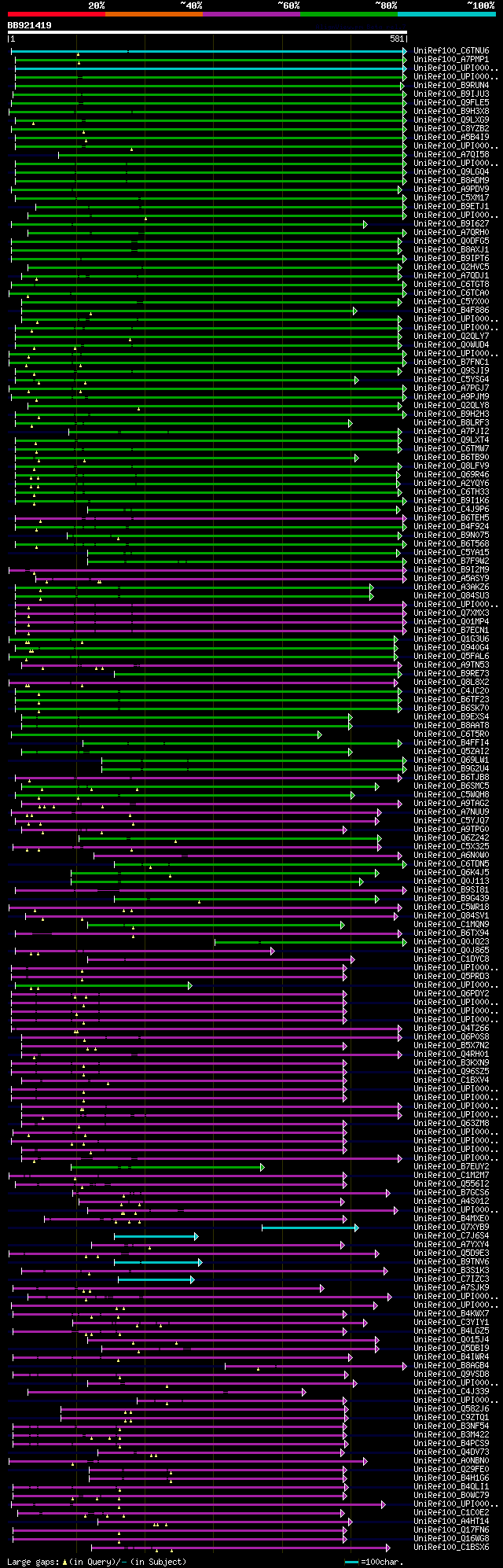The width and height of the screenshot is (503, 1568).
Task: Click UniRef100_A7QI58 label
Action: point(451,155)
